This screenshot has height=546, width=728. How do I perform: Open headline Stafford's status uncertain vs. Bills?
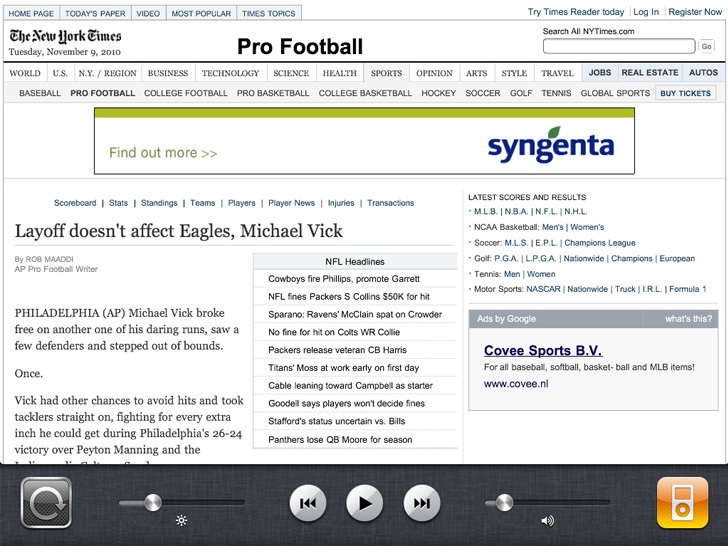click(337, 422)
